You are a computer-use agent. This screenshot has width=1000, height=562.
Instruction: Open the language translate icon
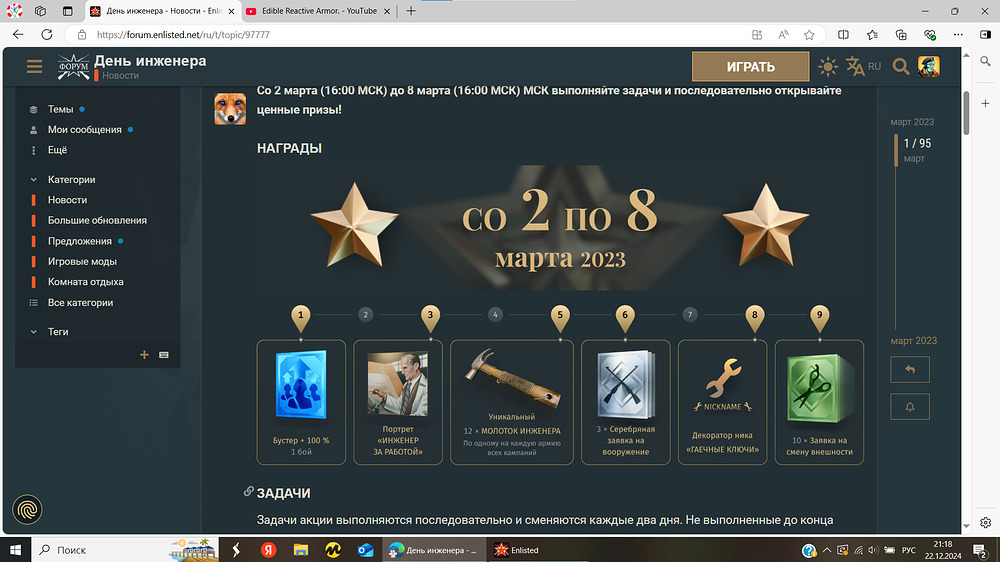[855, 67]
